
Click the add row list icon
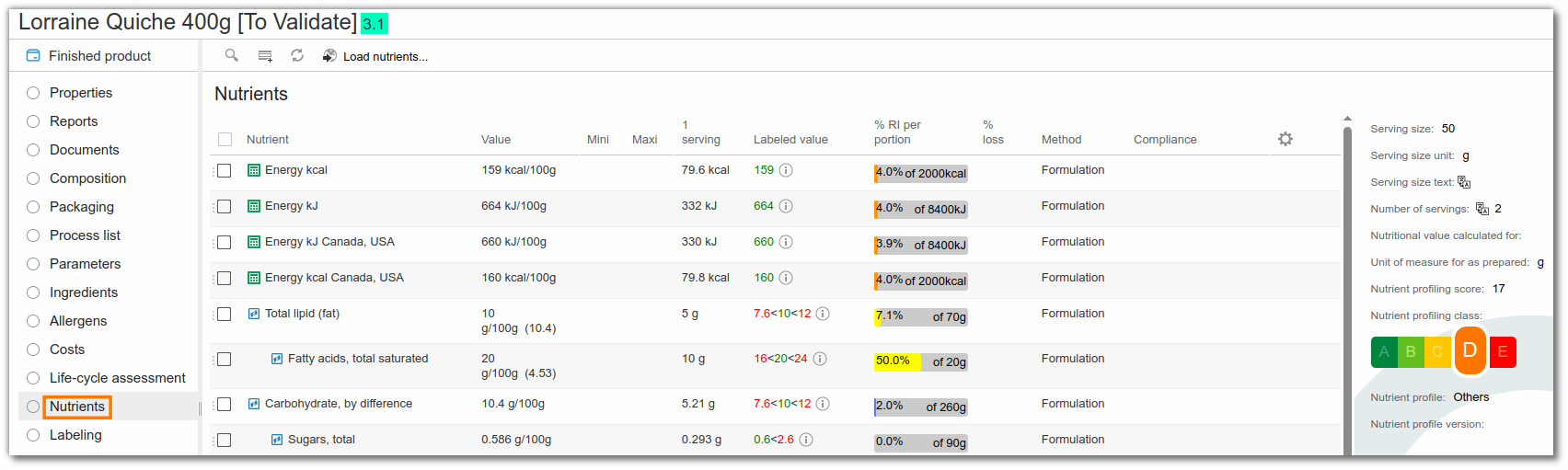tap(265, 56)
